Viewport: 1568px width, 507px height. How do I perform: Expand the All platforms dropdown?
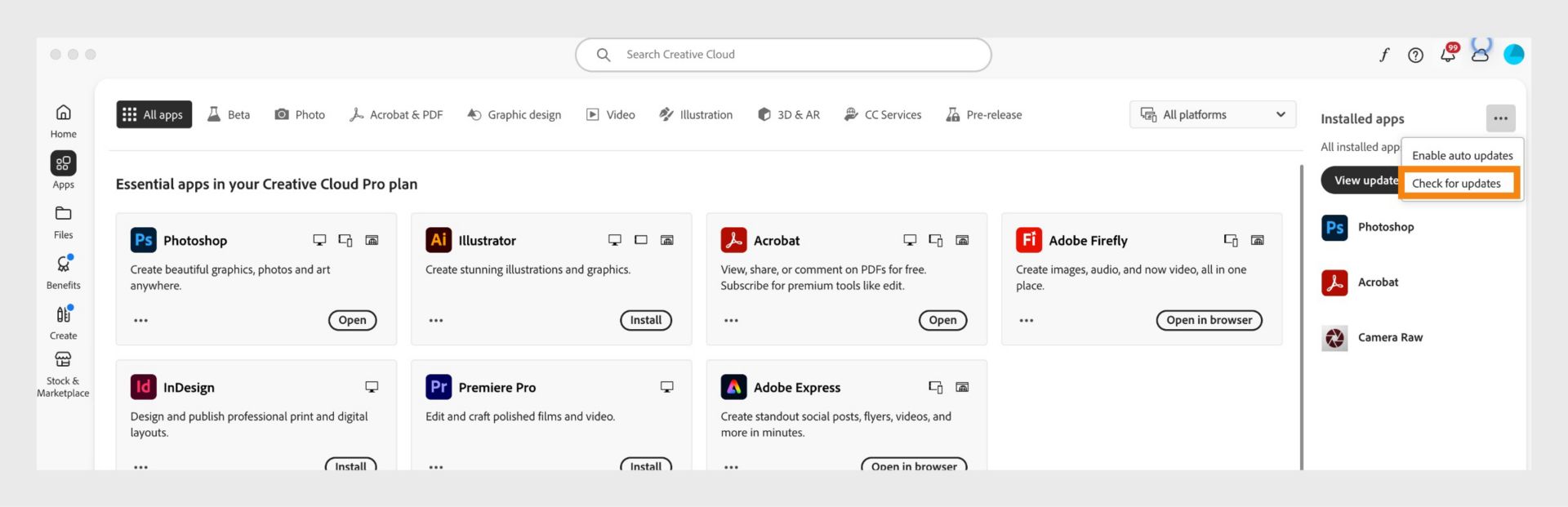1212,115
